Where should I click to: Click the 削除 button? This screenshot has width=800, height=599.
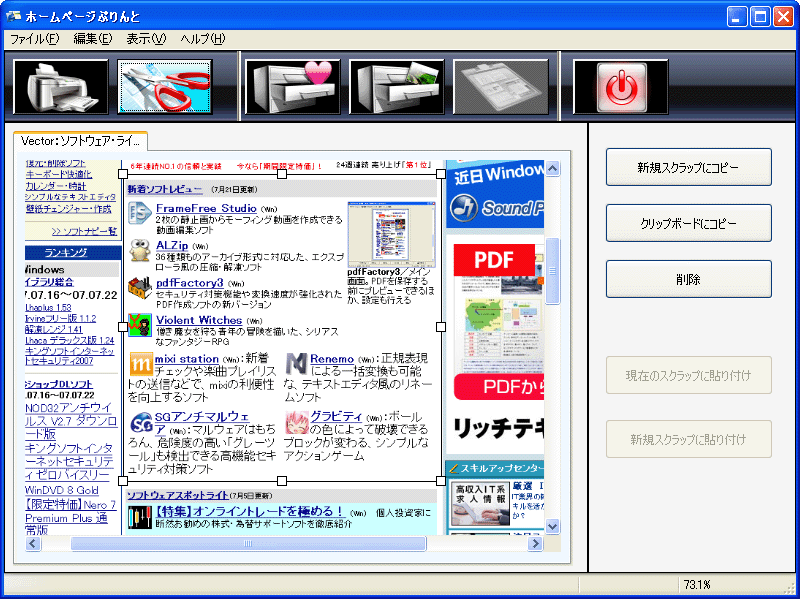[x=688, y=279]
